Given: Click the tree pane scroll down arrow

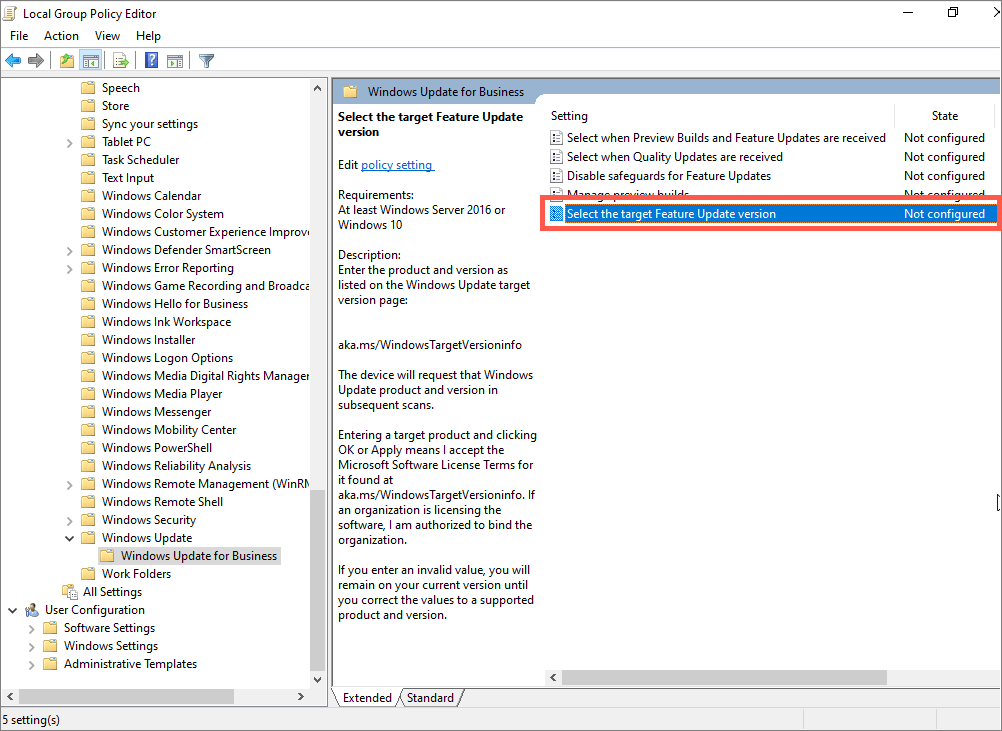Looking at the screenshot, I should (318, 679).
